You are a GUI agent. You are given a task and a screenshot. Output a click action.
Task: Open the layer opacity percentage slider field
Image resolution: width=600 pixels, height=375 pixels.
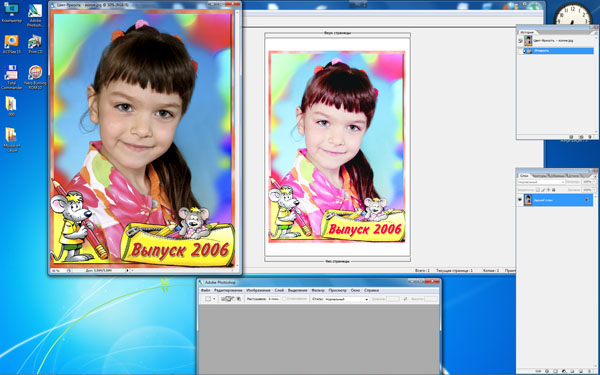pos(586,183)
